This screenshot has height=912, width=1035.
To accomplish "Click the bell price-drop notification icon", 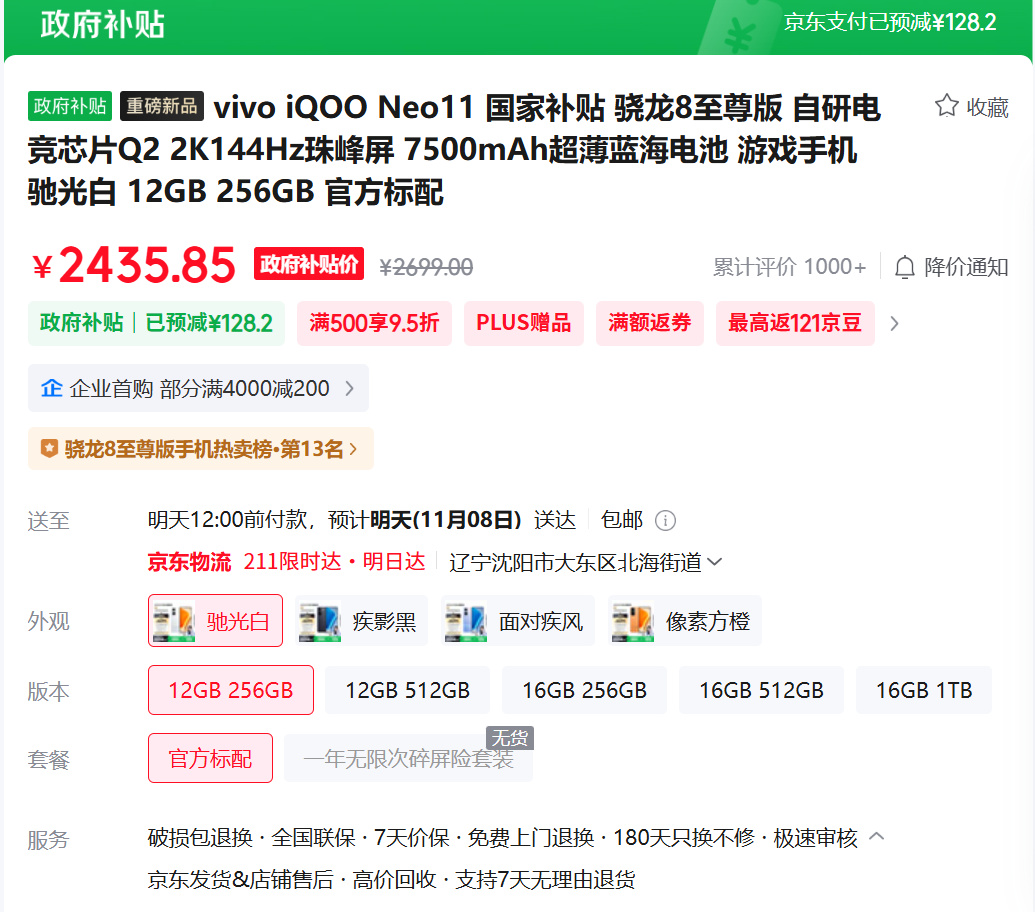I will coord(904,267).
